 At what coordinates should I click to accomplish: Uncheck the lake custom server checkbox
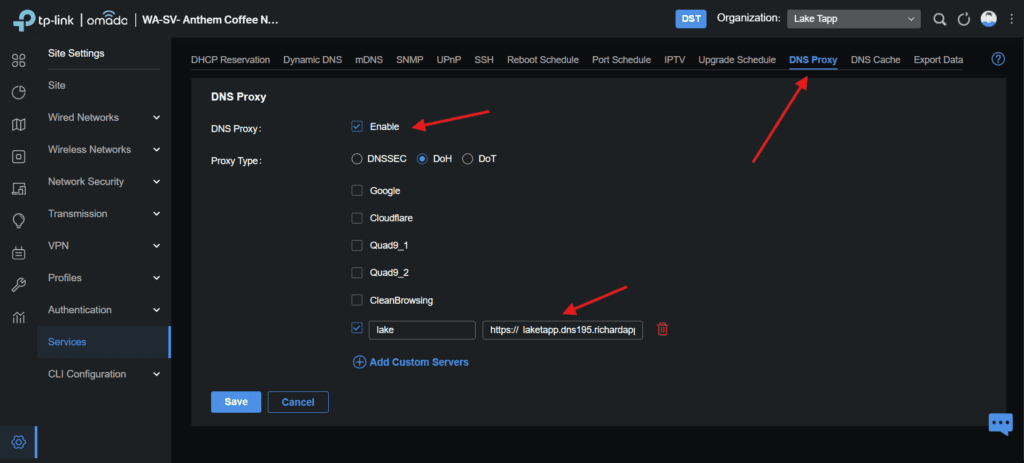pos(357,328)
